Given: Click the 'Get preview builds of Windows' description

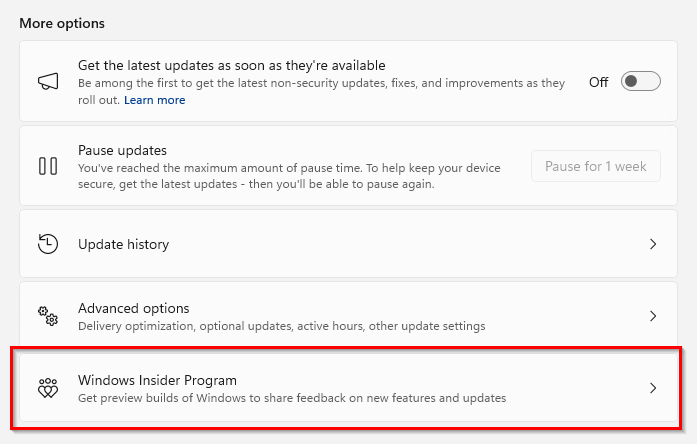Looking at the screenshot, I should click(x=292, y=398).
